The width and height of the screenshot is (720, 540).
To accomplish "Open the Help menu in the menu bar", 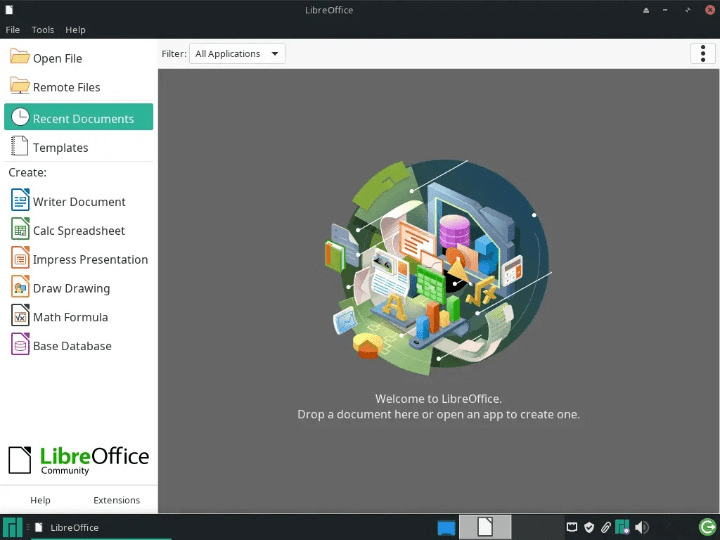I will click(75, 30).
